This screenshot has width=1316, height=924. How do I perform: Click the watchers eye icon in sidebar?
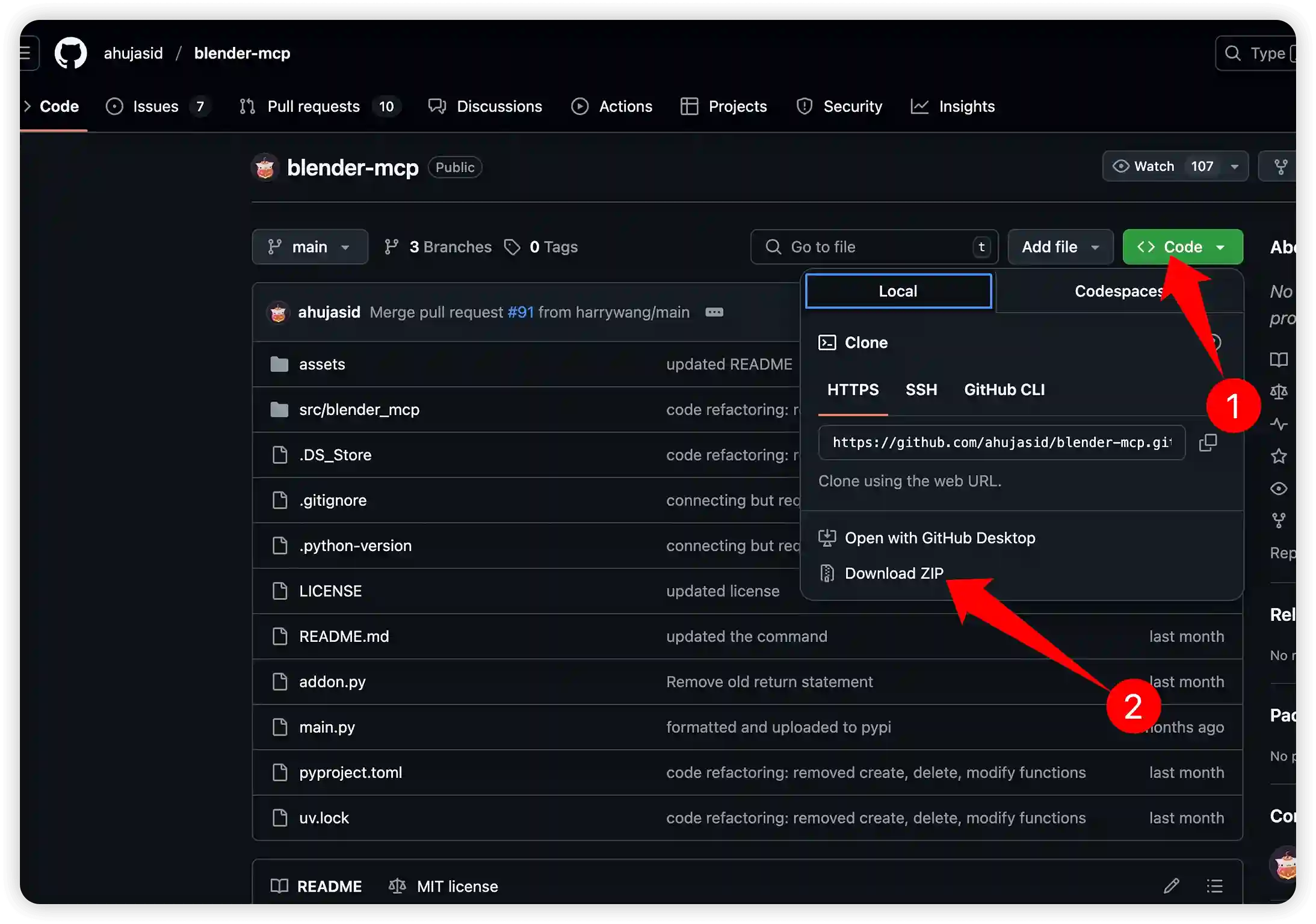pyautogui.click(x=1279, y=488)
